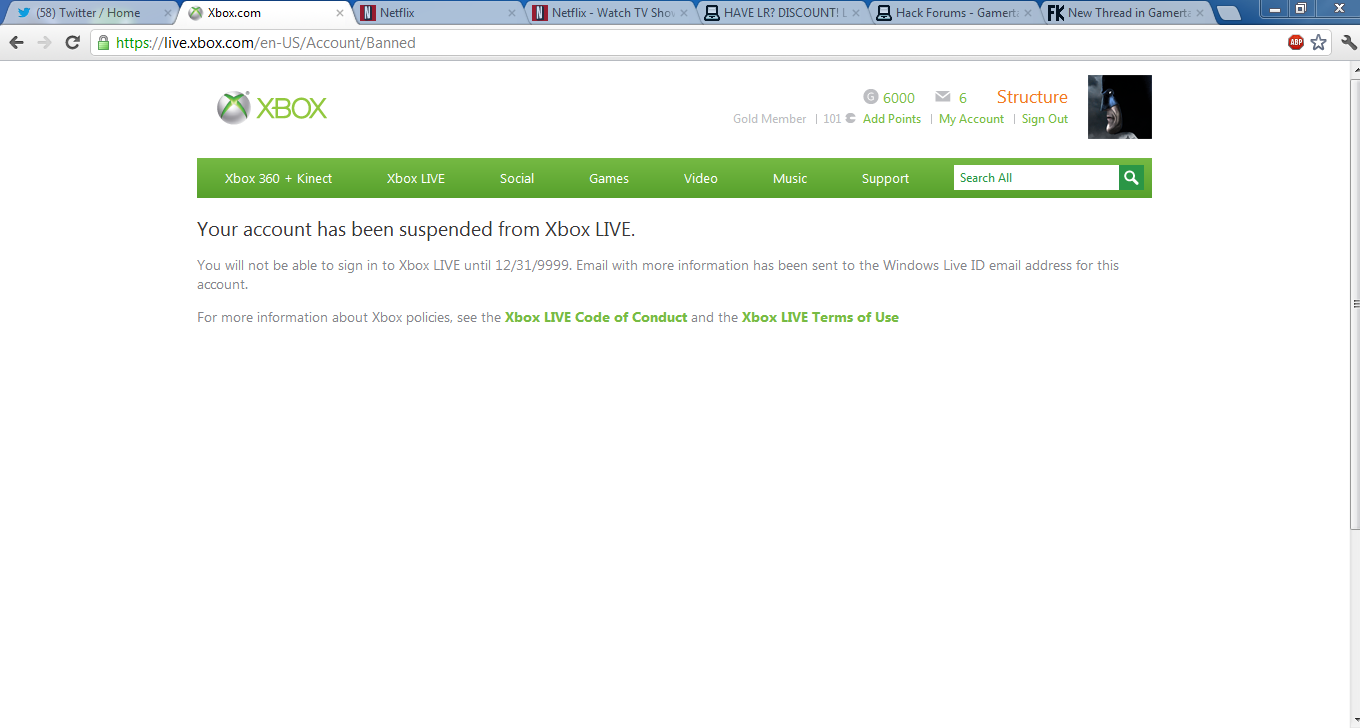Open the Support menu
This screenshot has height=728, width=1360.
(x=886, y=178)
